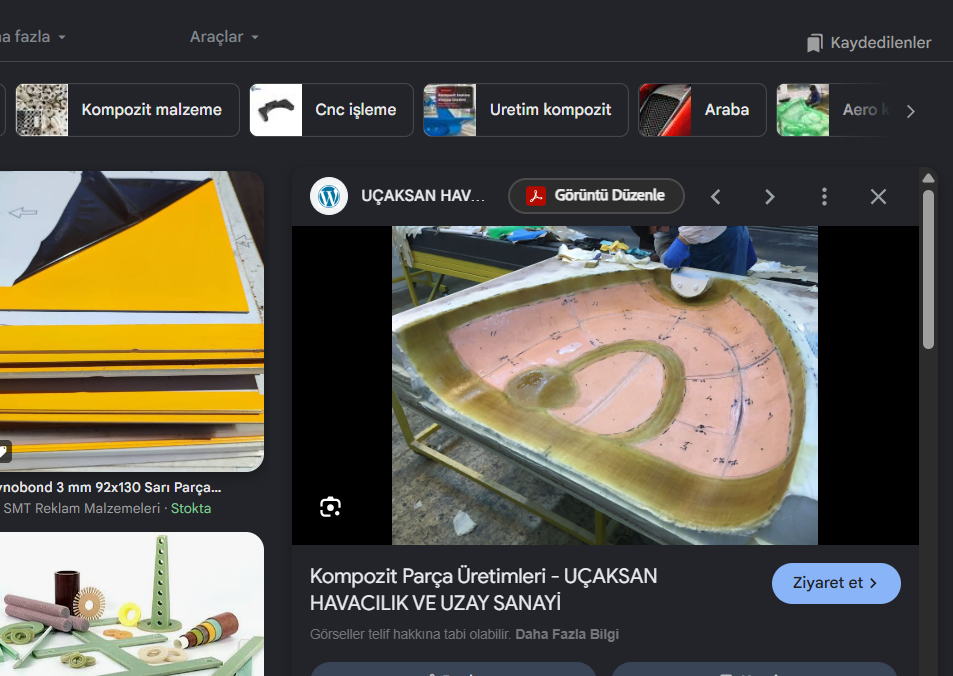Screen dimensions: 953x676
Task: Open yellow composite panel thumbnail
Action: pyautogui.click(x=132, y=321)
